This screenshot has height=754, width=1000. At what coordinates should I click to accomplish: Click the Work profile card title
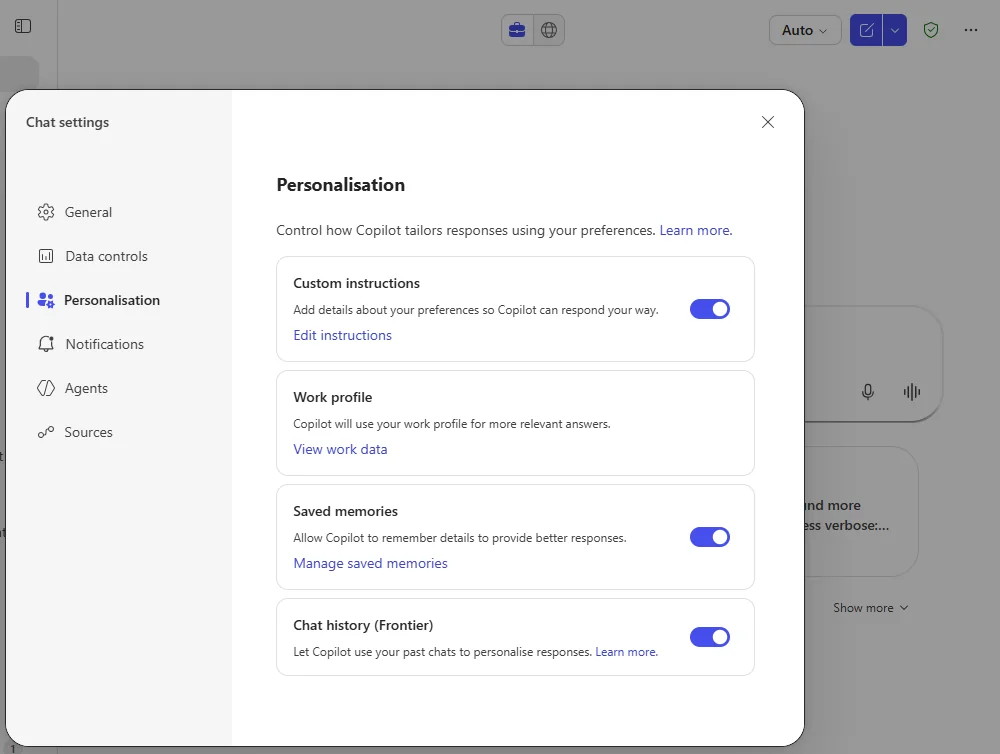(333, 397)
